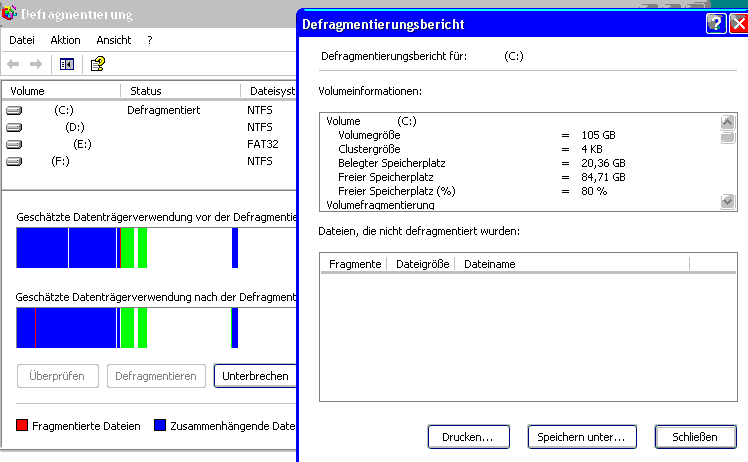Open the Ansicht menu
This screenshot has width=748, height=462.
[x=113, y=40]
